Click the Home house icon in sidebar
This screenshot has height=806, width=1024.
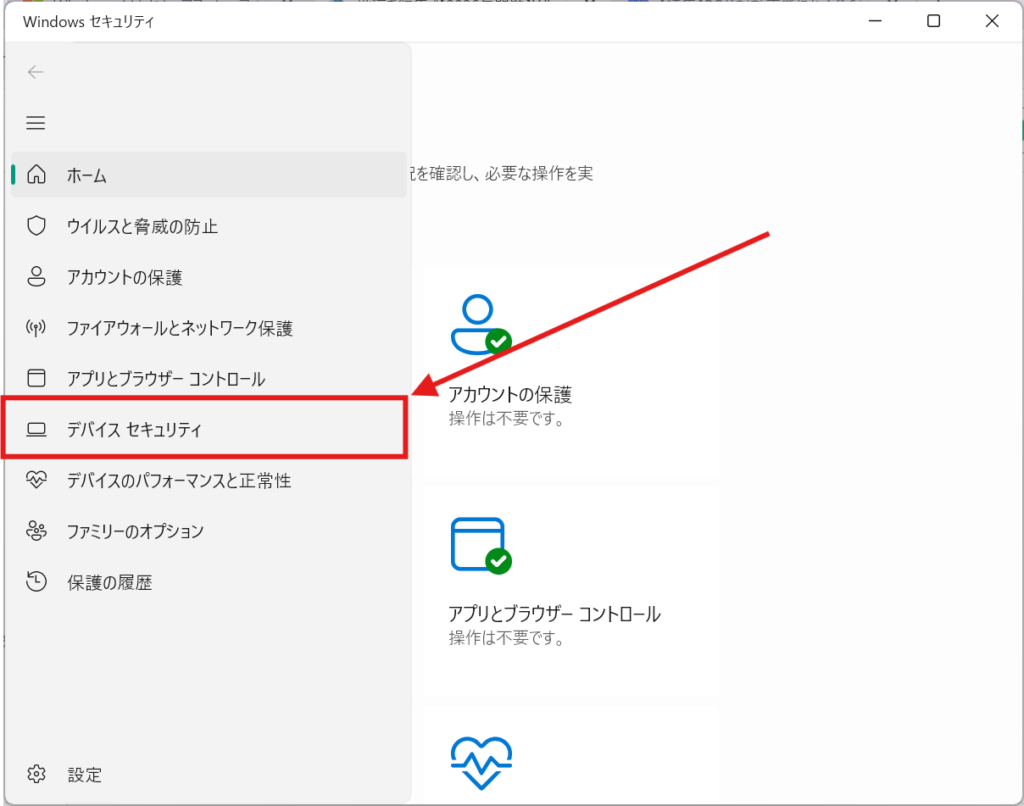[x=37, y=175]
